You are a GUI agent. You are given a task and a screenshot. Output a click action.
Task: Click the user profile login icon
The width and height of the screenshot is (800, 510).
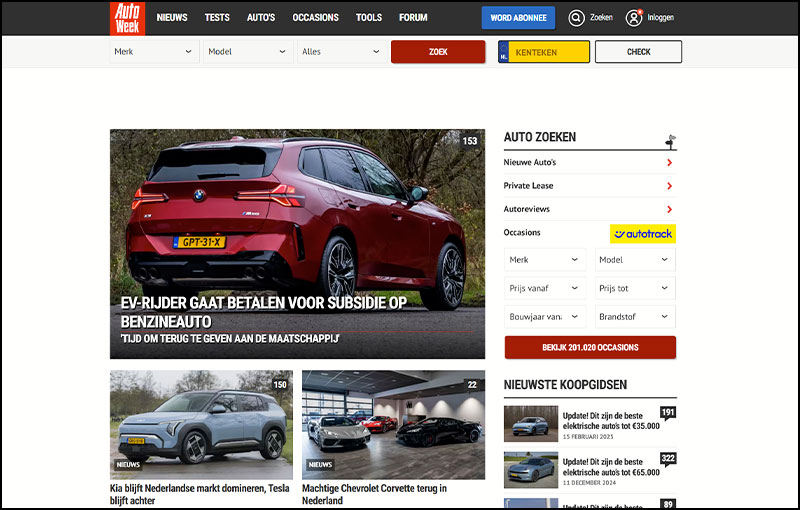coord(634,18)
